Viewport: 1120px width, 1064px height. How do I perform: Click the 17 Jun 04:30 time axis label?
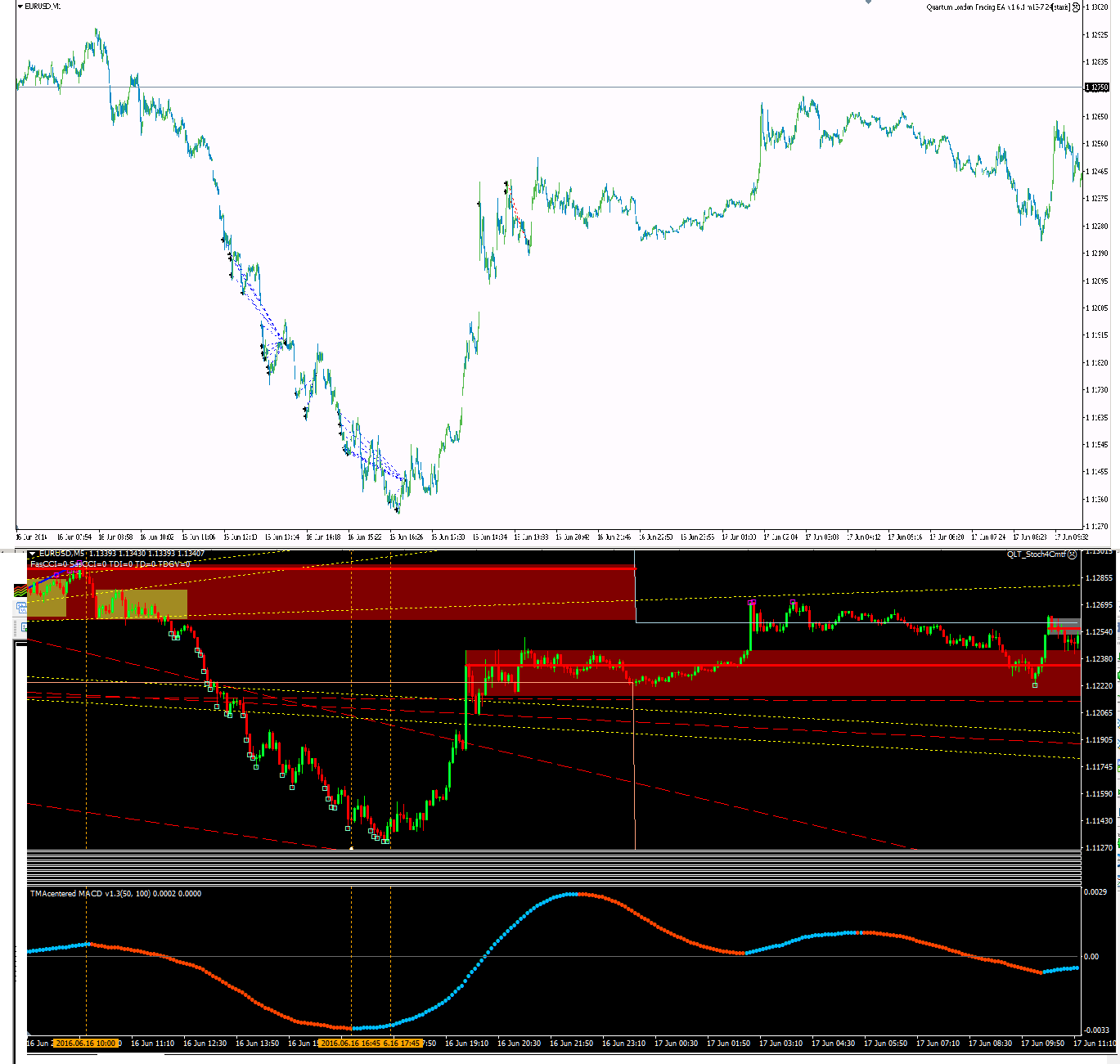pos(834,1044)
